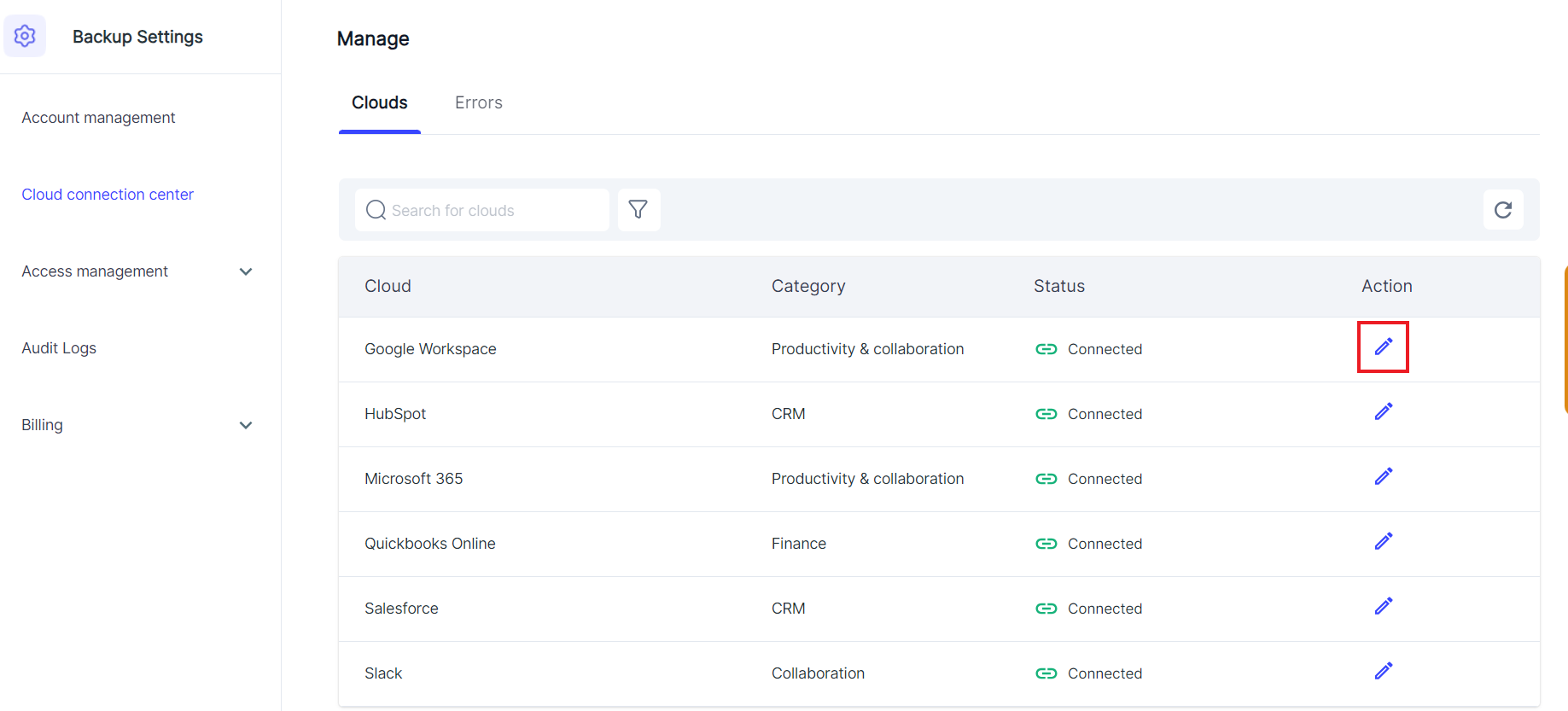This screenshot has height=711, width=1568.
Task: Focus the Search for clouds field
Action: (491, 210)
